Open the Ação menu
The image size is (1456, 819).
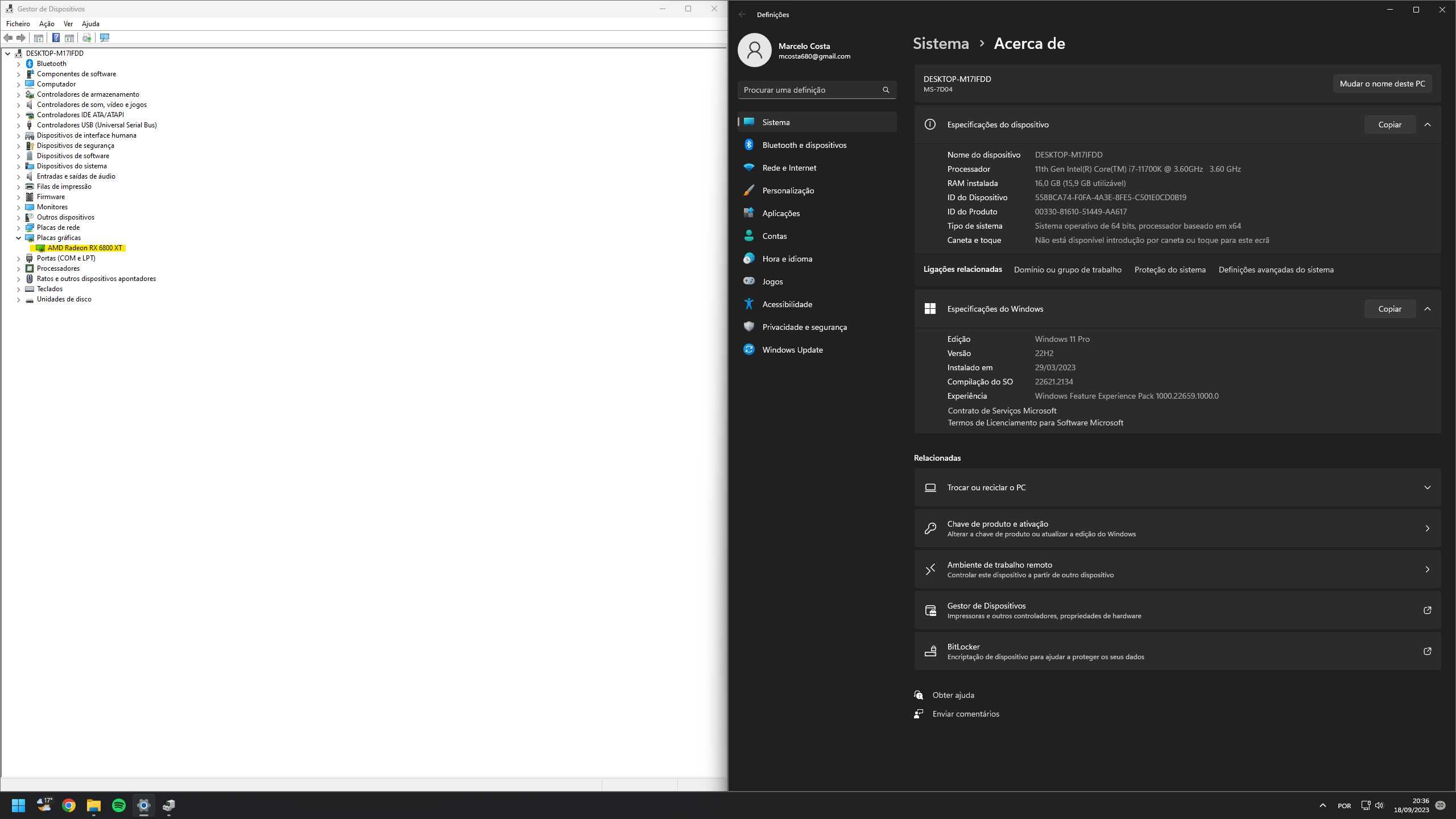pos(47,24)
